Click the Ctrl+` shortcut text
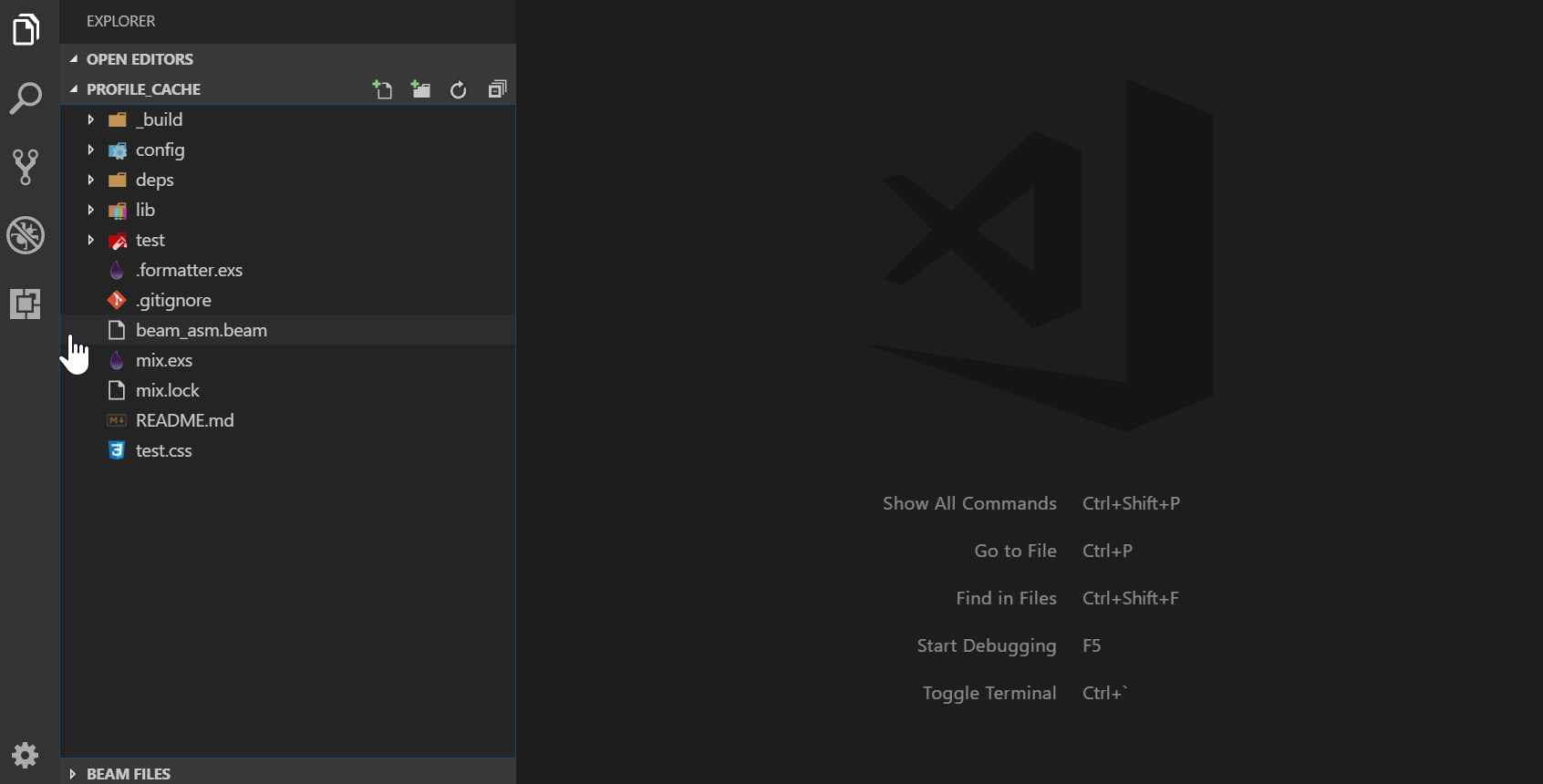 point(1105,693)
